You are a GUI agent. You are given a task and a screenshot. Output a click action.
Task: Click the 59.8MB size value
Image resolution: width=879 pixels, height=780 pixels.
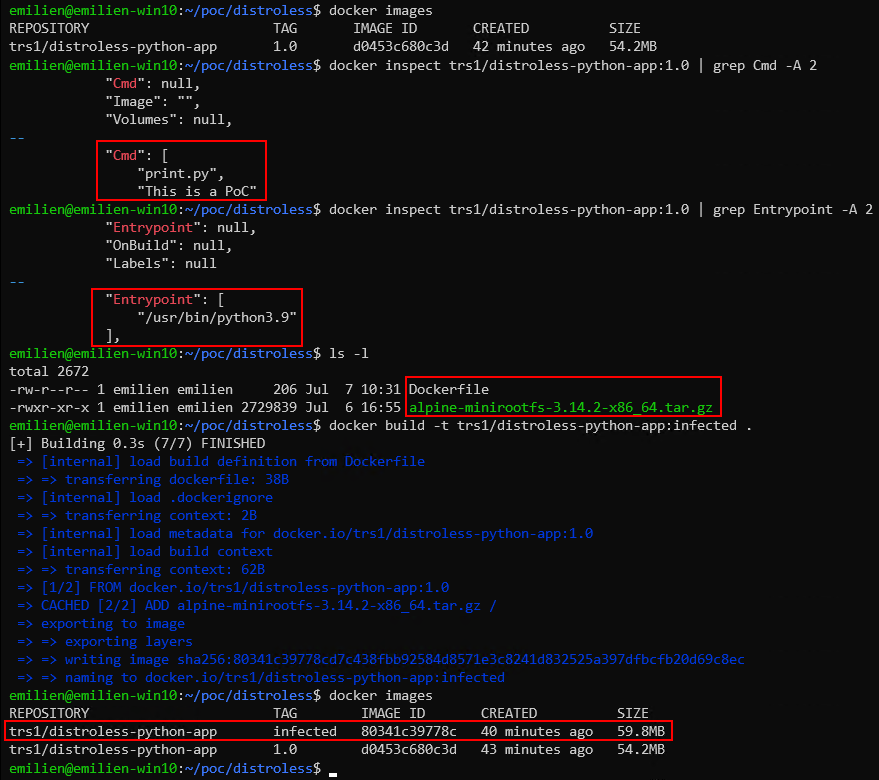[x=641, y=731]
